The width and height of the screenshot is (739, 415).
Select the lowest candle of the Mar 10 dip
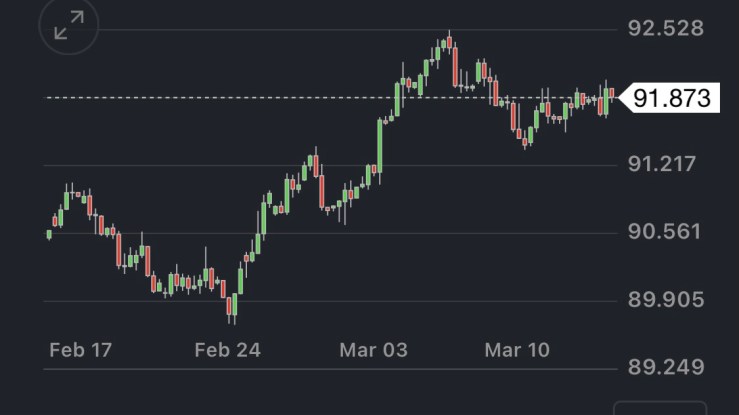pyautogui.click(x=526, y=141)
